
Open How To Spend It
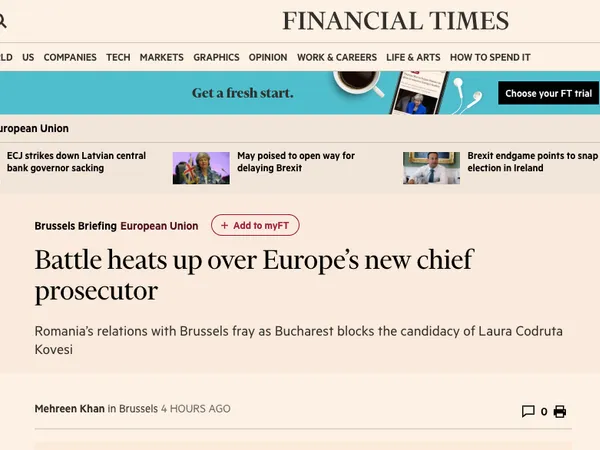(x=490, y=58)
